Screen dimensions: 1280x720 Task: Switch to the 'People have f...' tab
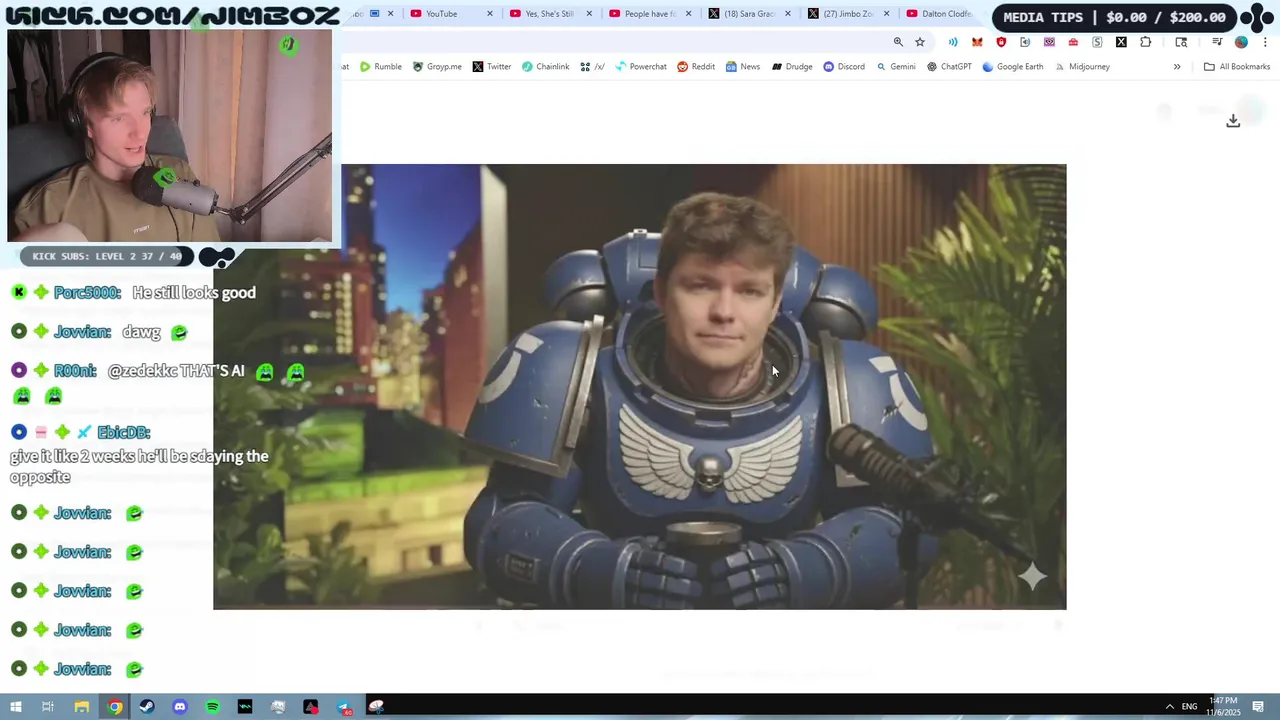[648, 14]
